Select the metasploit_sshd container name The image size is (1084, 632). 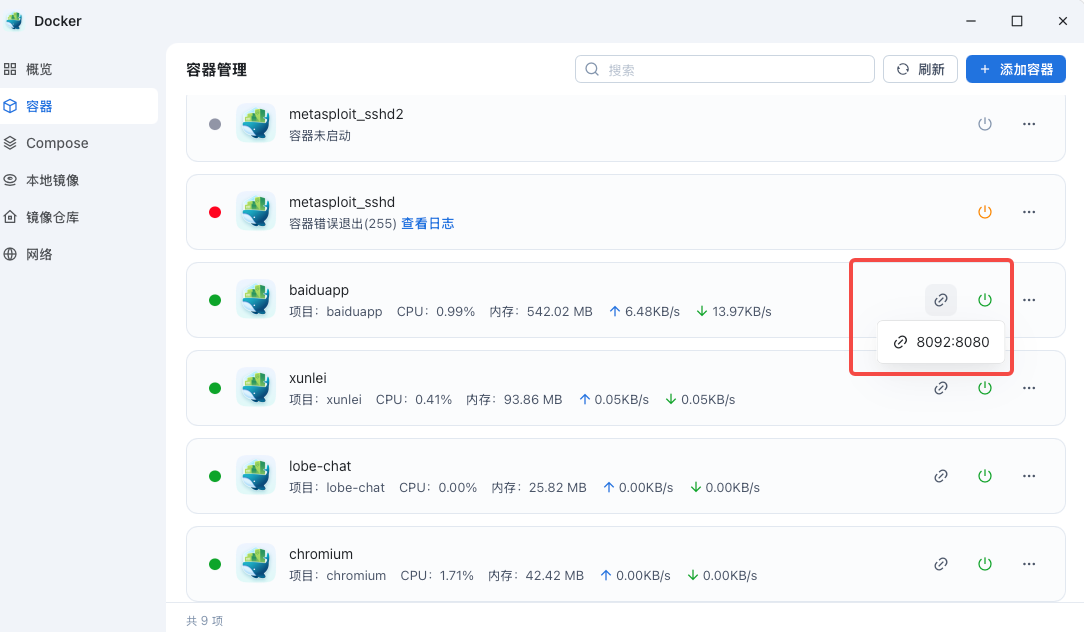pos(342,202)
